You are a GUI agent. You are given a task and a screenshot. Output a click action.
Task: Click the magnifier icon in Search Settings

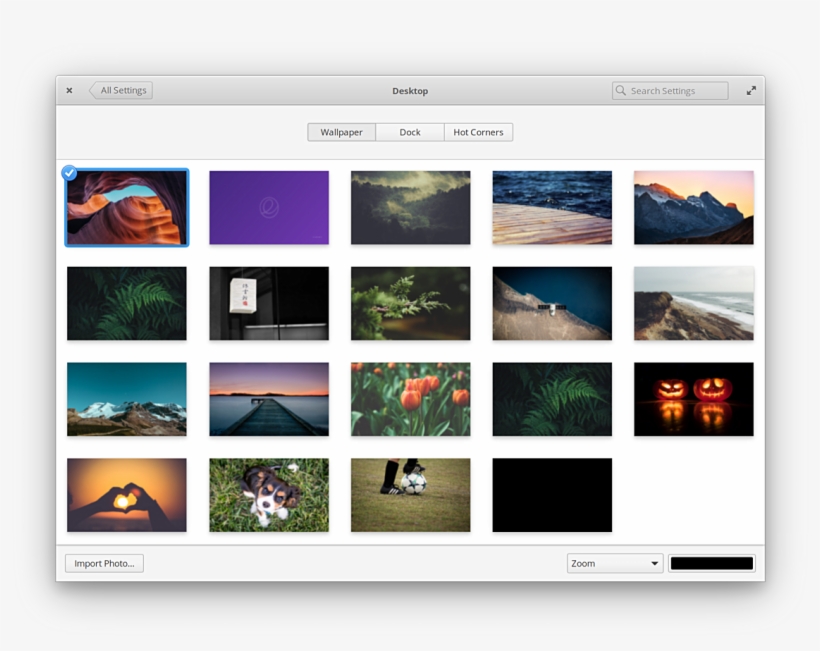coord(621,90)
